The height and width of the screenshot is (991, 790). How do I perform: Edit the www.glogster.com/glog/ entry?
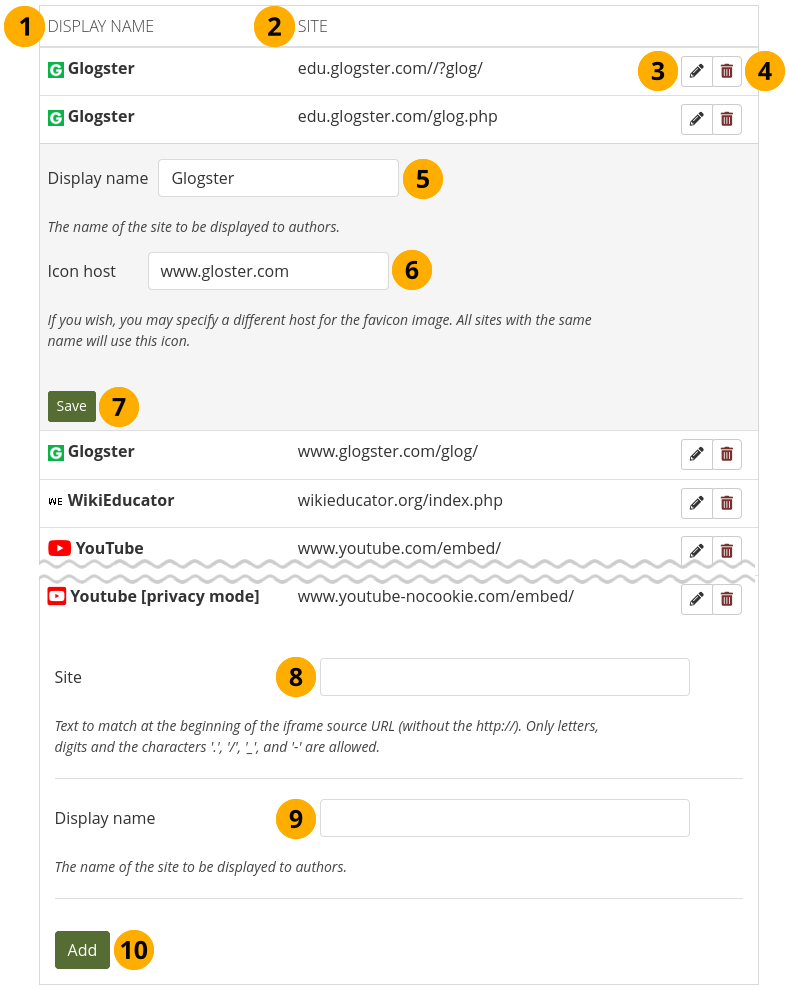click(697, 454)
